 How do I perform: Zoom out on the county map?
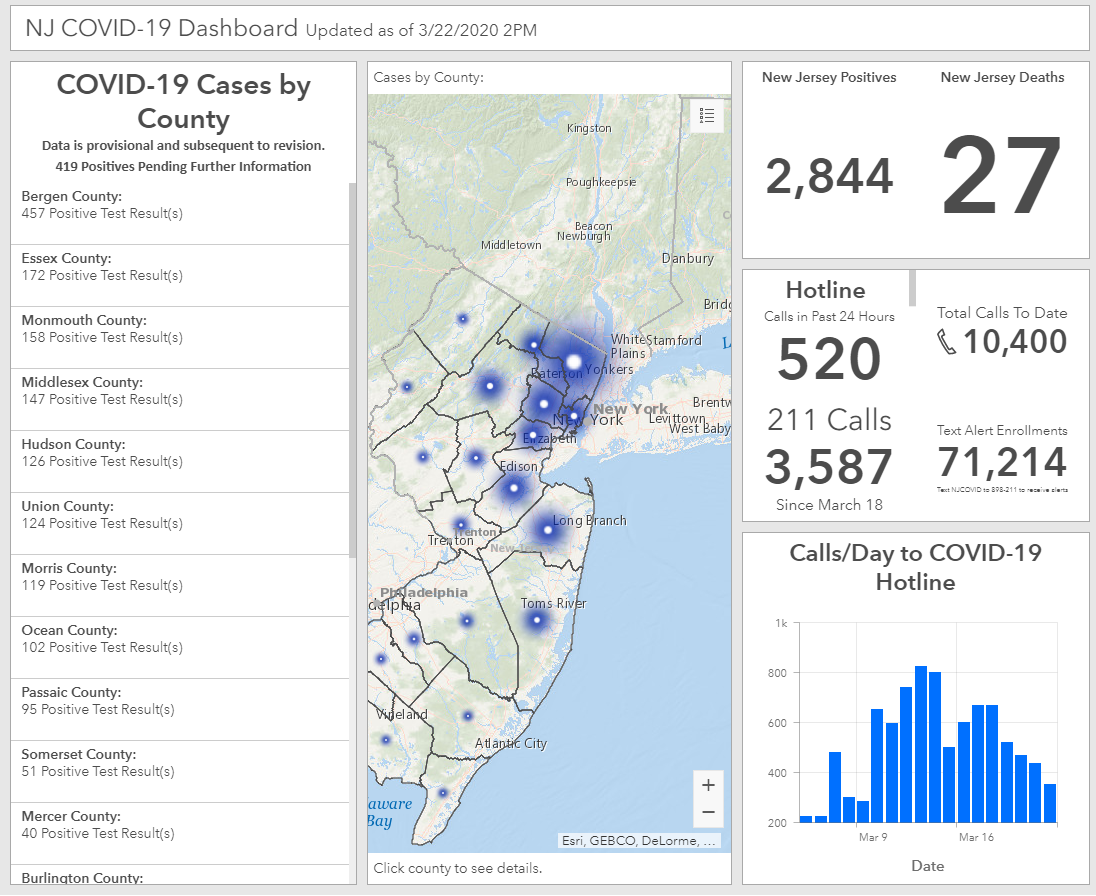coord(708,812)
